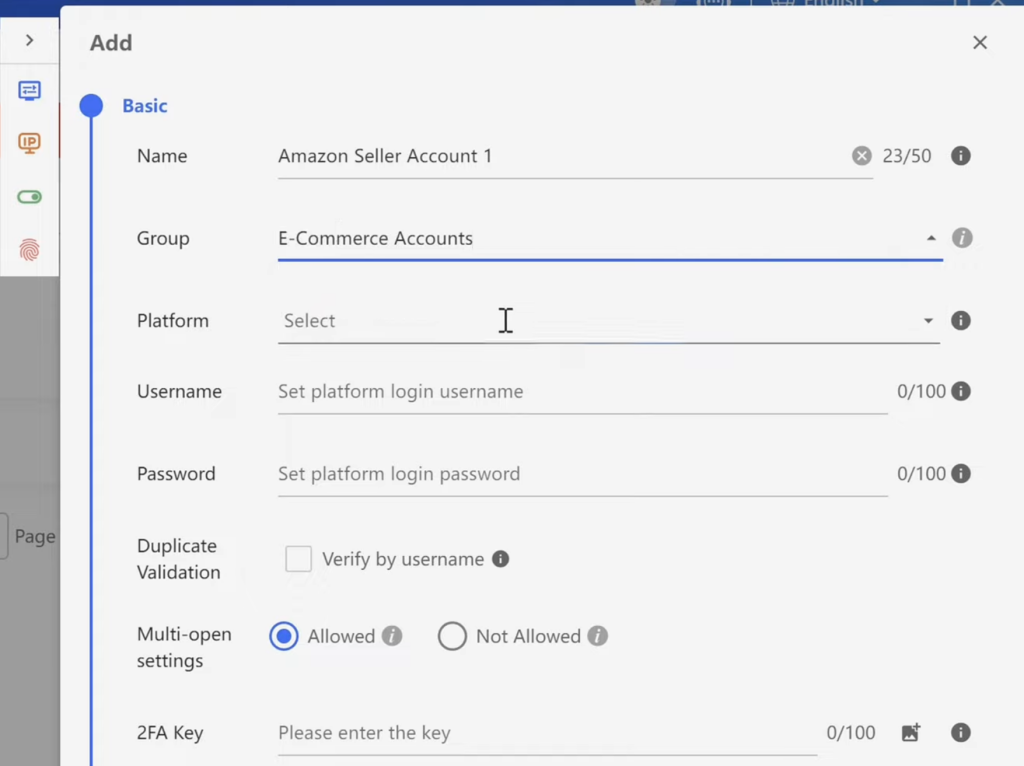The width and height of the screenshot is (1024, 766).
Task: Click the info icon next to Name field
Action: point(960,156)
